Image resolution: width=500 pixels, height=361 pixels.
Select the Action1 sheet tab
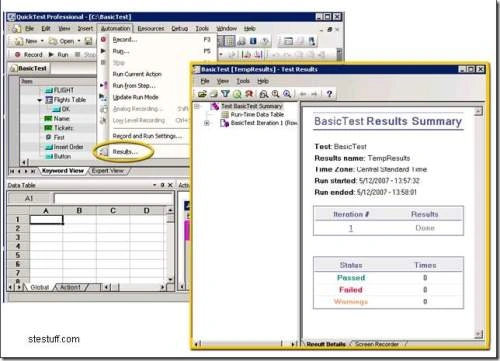click(70, 287)
